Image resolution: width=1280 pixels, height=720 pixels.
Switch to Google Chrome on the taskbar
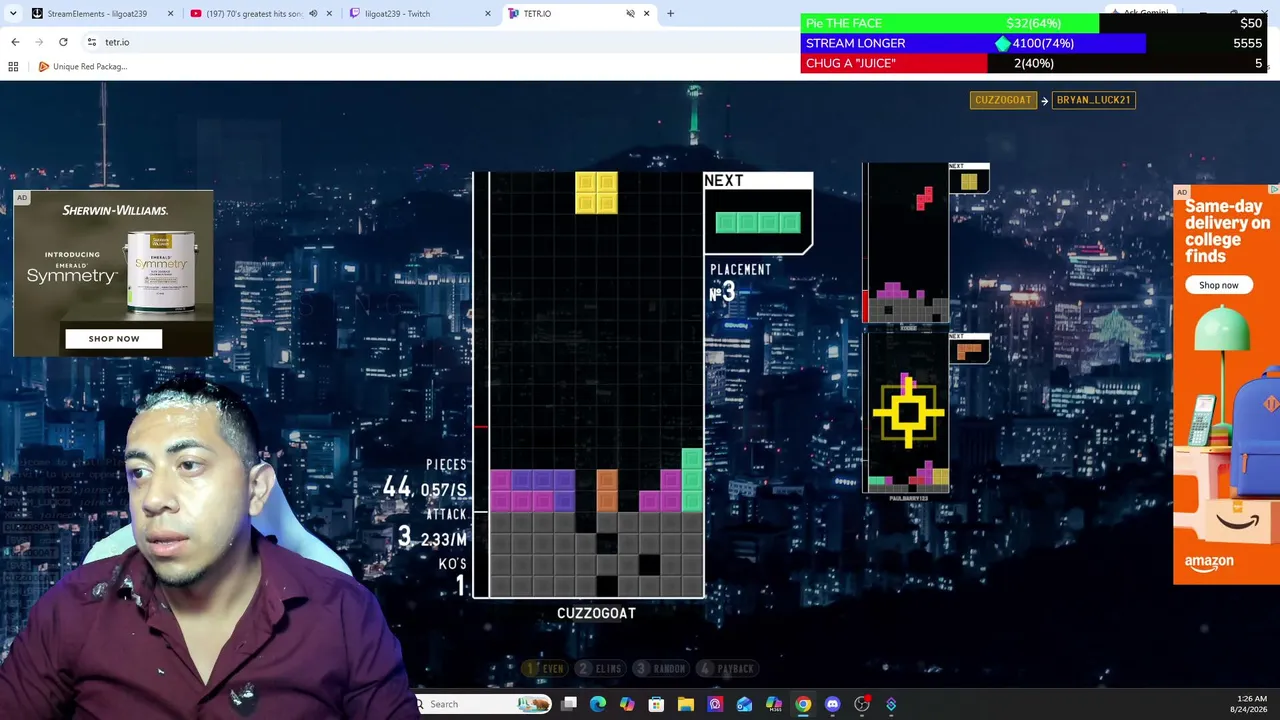(803, 704)
